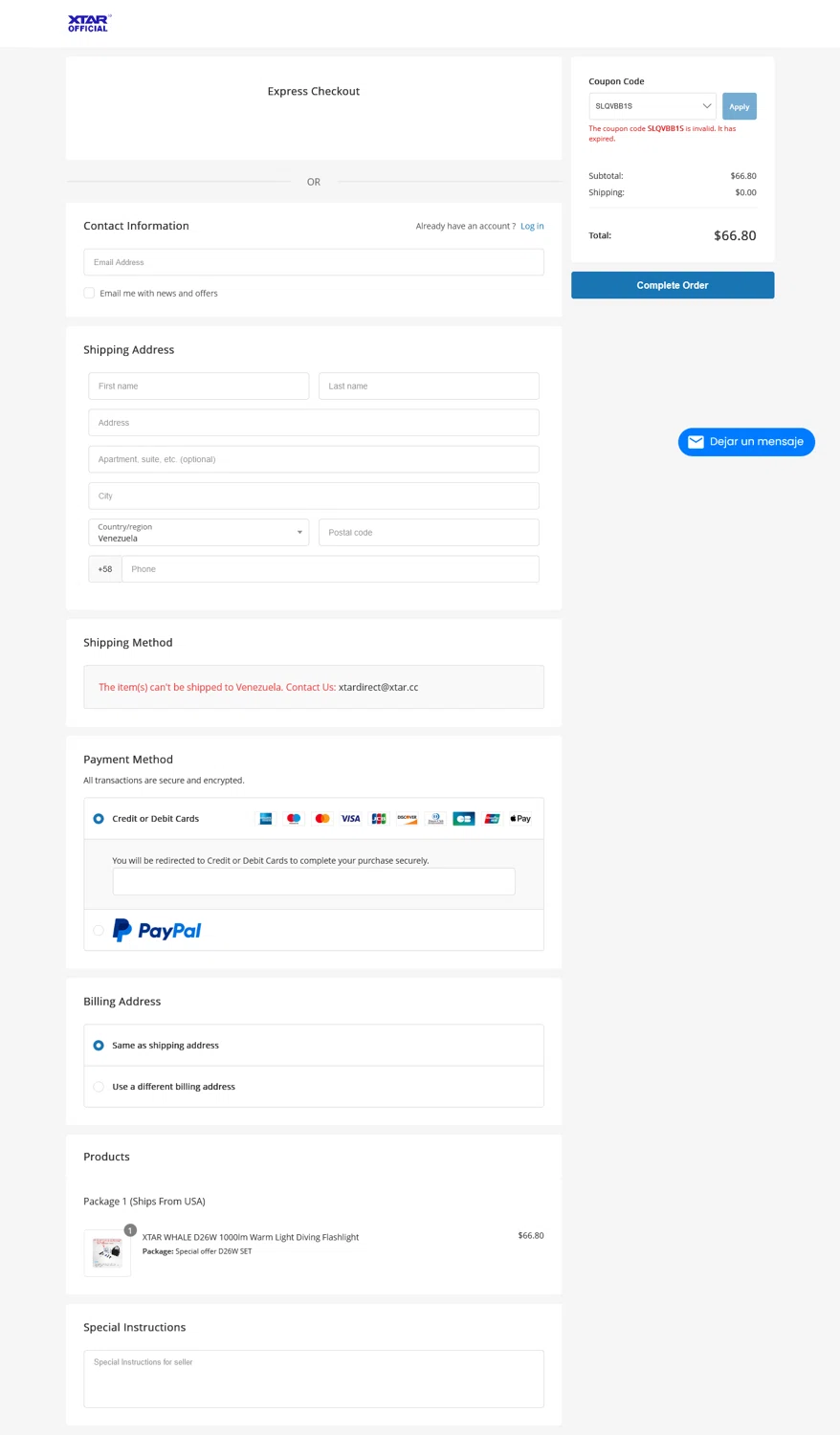Open the Country/region dropdown

199,533
